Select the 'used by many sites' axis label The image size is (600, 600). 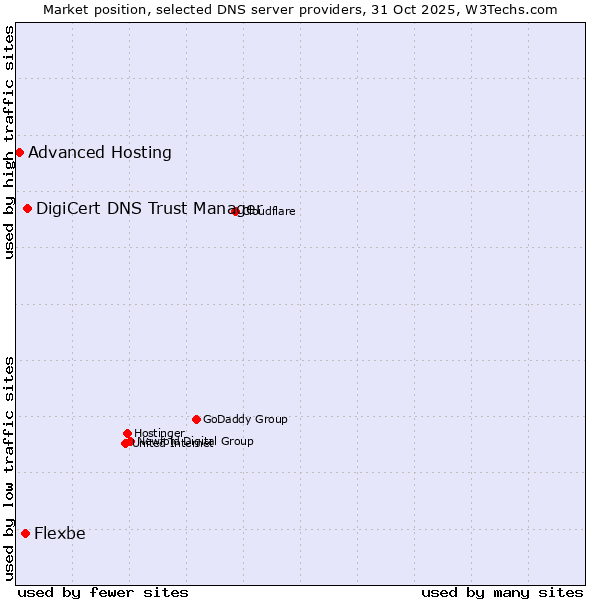(502, 592)
